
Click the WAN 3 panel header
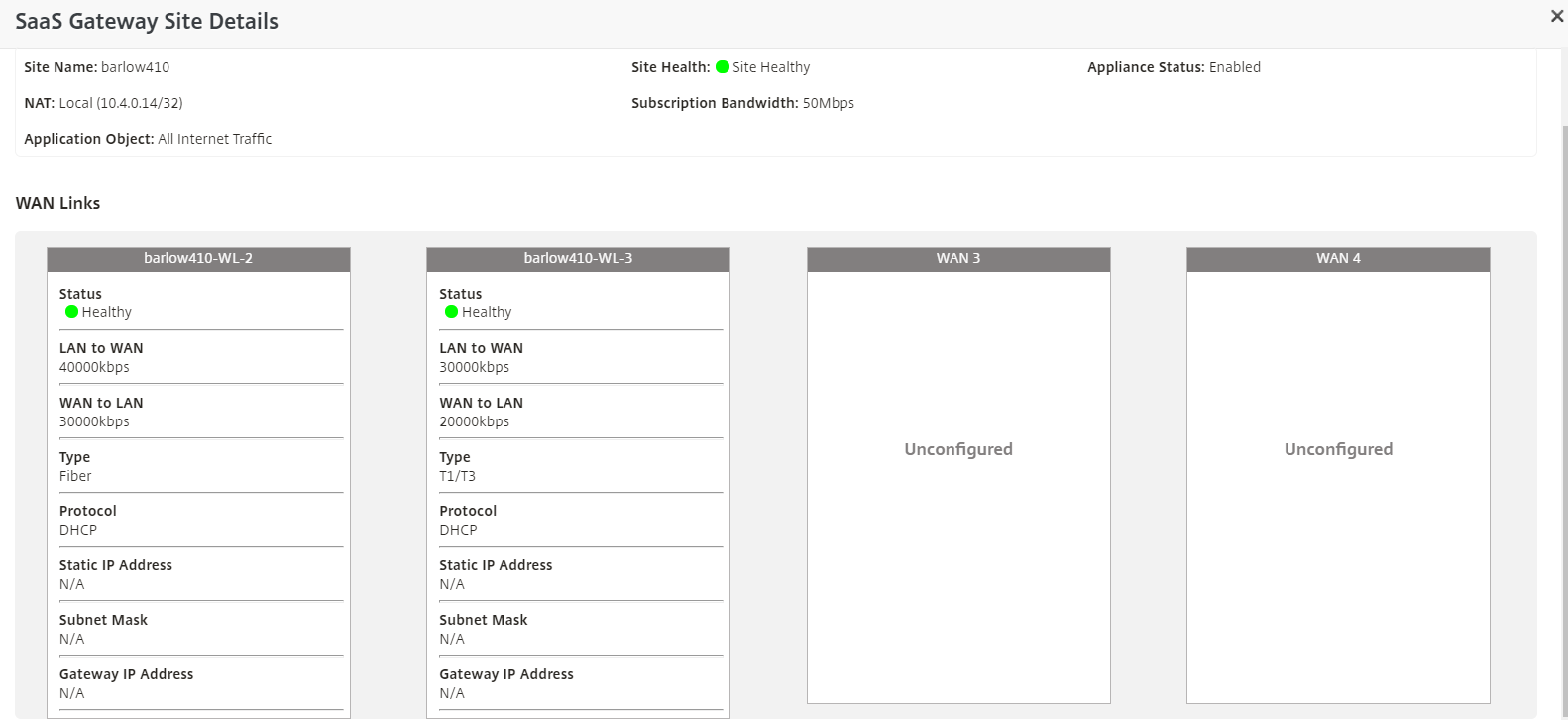tap(957, 258)
